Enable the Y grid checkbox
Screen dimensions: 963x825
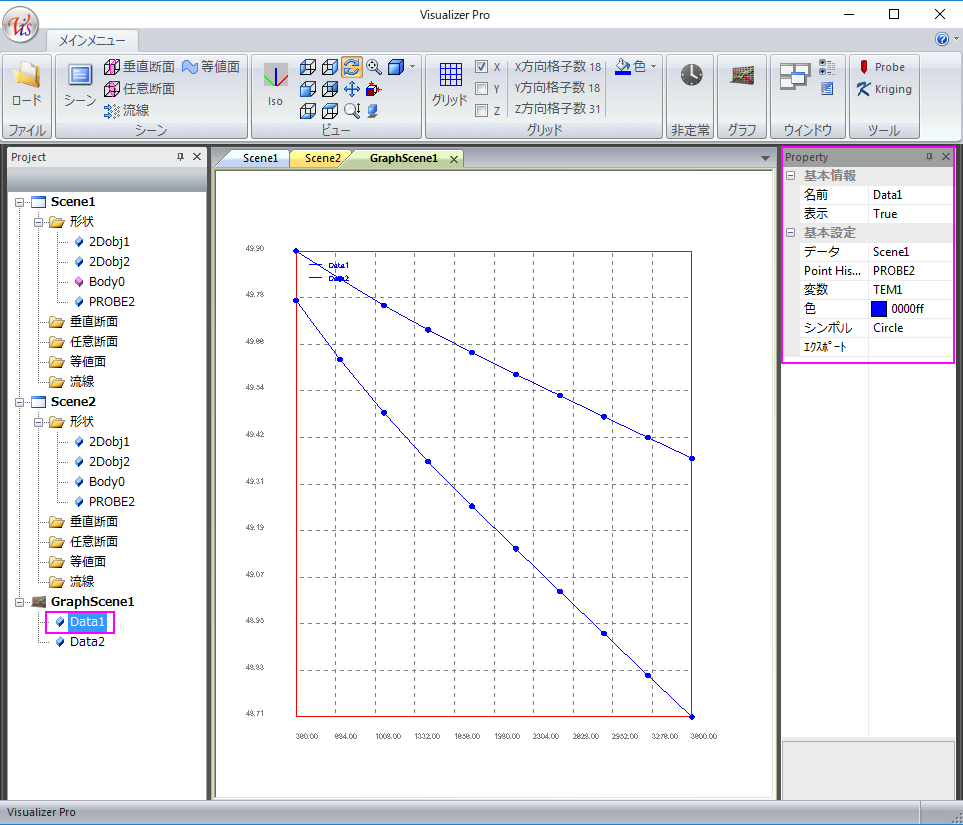[482, 89]
